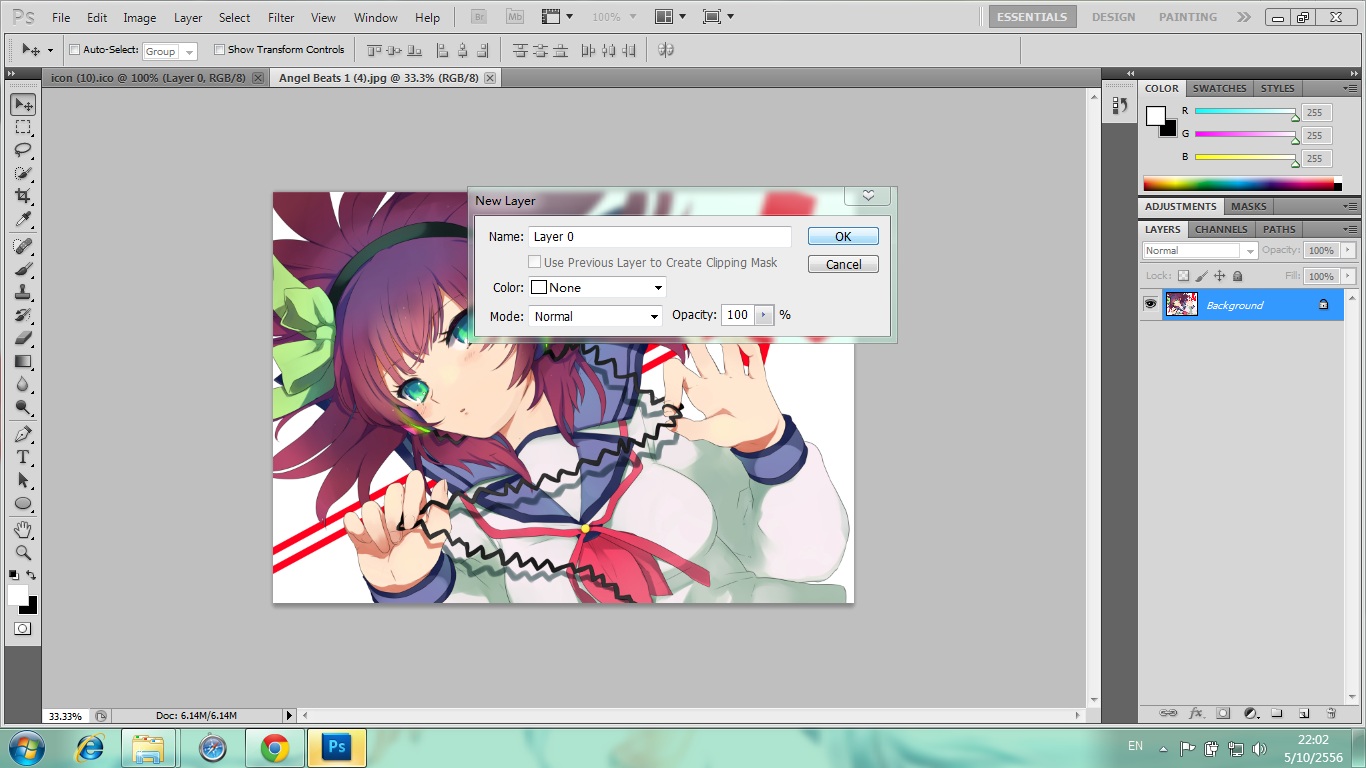This screenshot has height=768, width=1366.
Task: Select the Ellipse shape tool
Action: point(23,503)
